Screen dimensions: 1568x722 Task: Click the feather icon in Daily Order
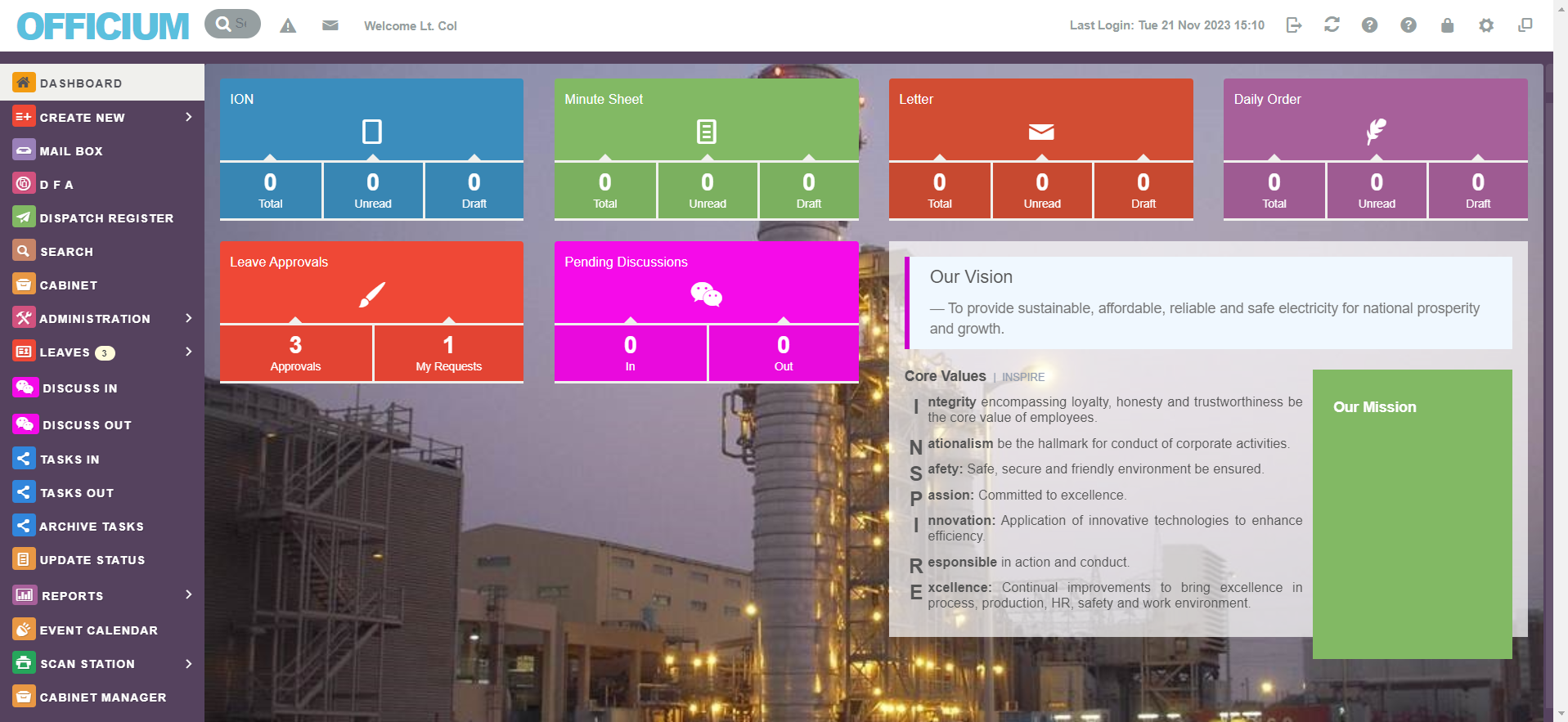pos(1376,131)
